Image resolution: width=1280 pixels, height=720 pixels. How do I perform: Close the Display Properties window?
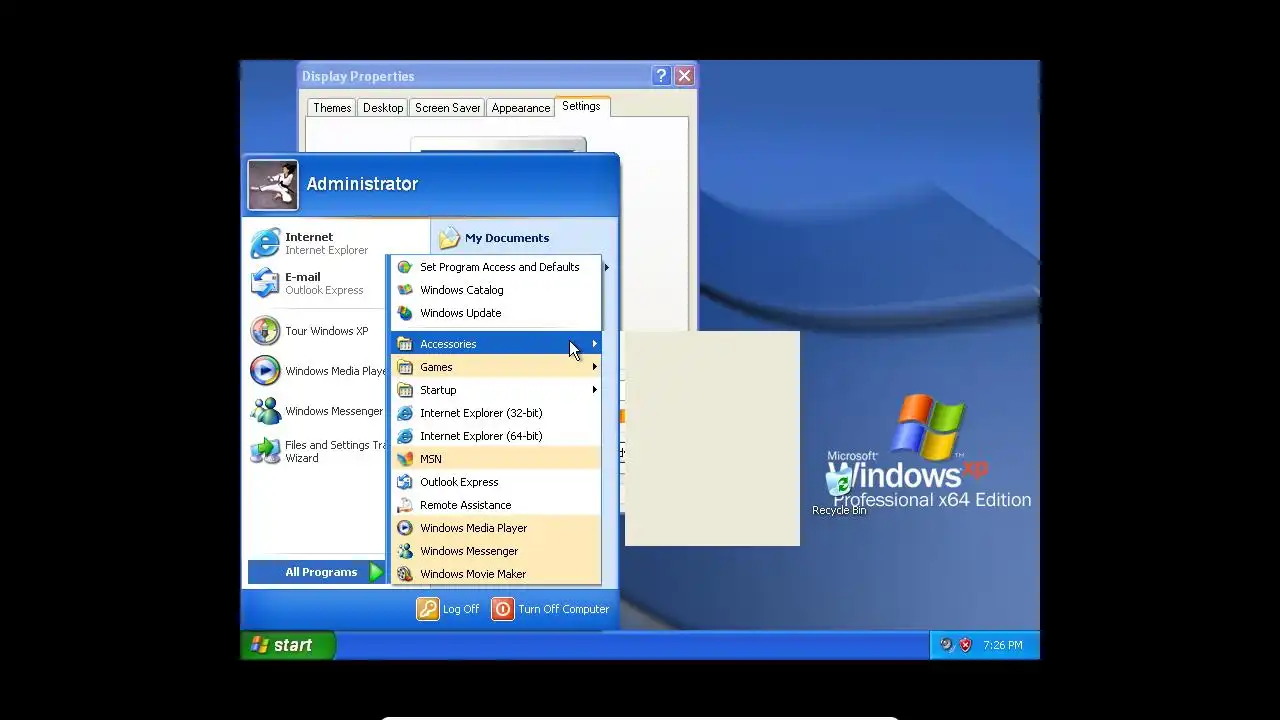[684, 76]
